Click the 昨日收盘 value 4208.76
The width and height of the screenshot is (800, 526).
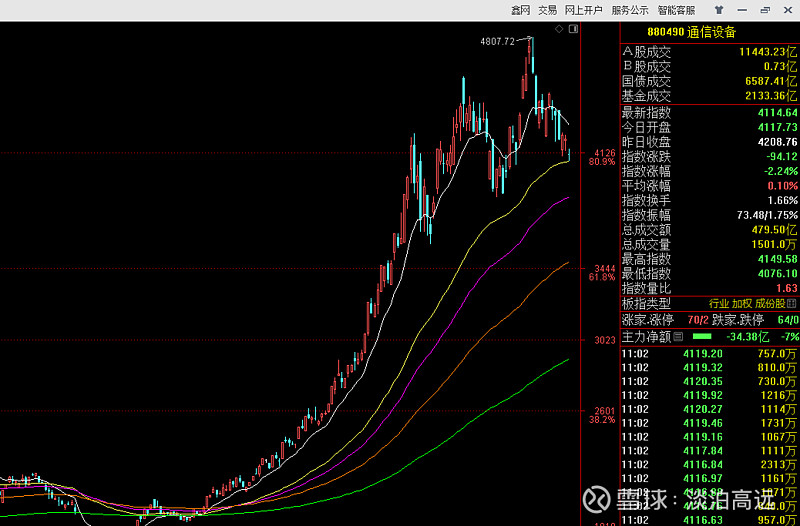coord(778,142)
